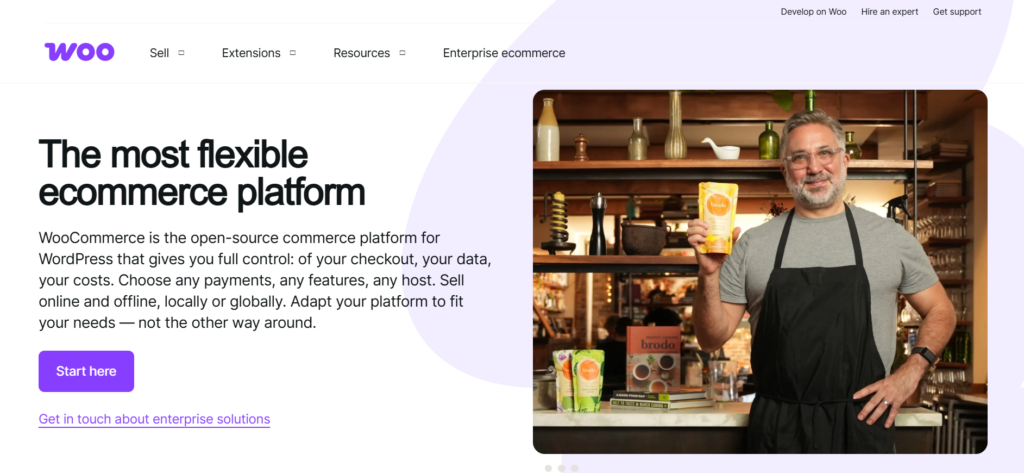
Task: Open the Sell navigation menu label
Action: (159, 53)
